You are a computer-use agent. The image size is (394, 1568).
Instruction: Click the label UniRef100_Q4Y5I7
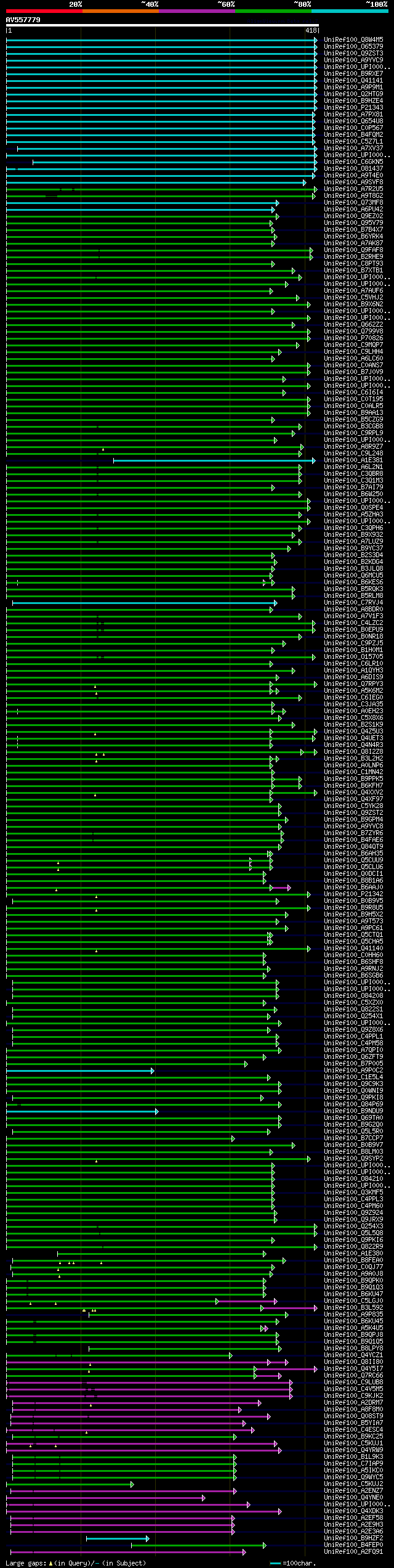[353, 1368]
